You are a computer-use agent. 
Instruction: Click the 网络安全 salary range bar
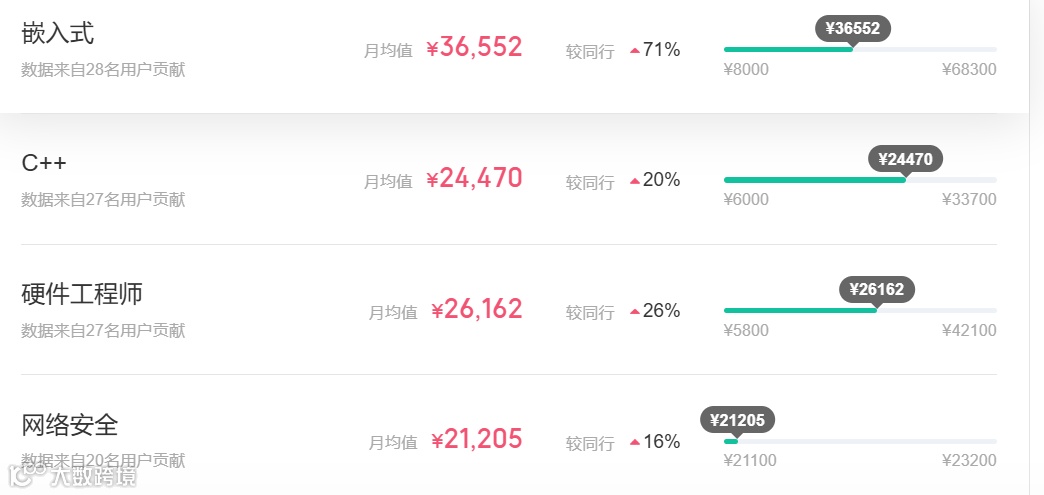[x=860, y=441]
